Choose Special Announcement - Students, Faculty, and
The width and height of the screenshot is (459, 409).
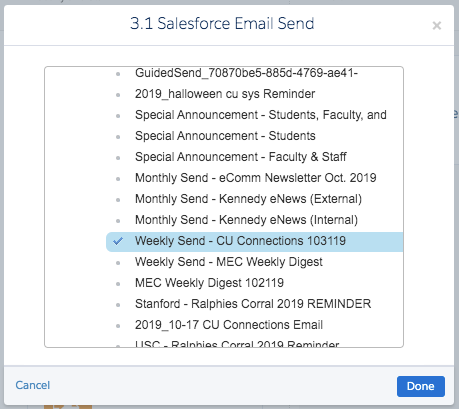[261, 115]
